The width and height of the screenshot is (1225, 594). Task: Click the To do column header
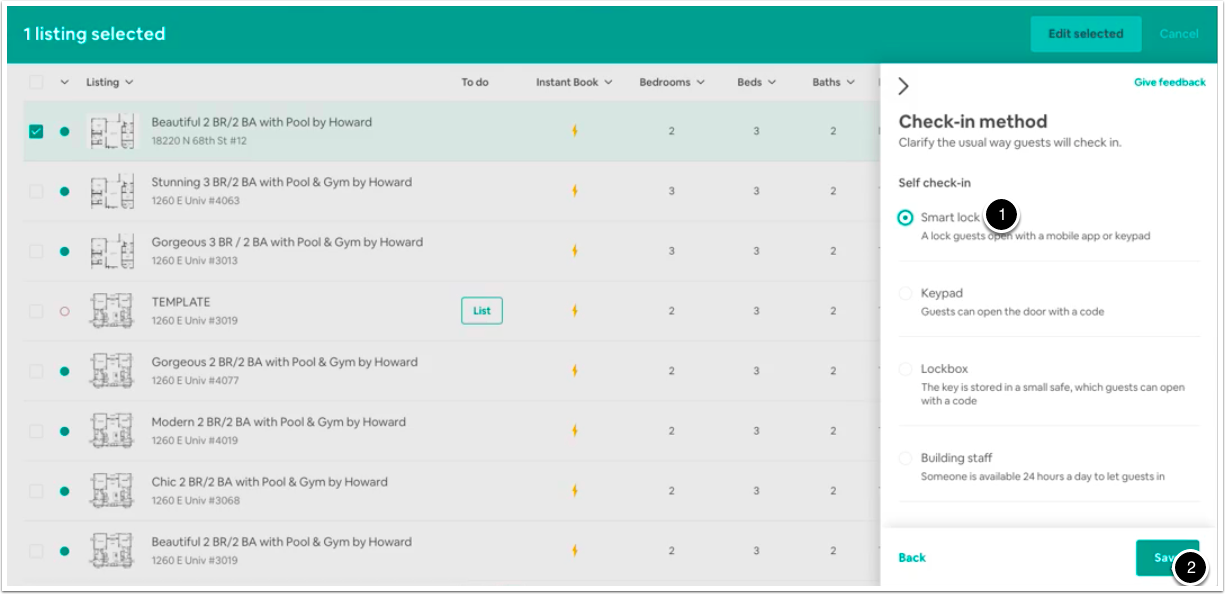point(475,82)
